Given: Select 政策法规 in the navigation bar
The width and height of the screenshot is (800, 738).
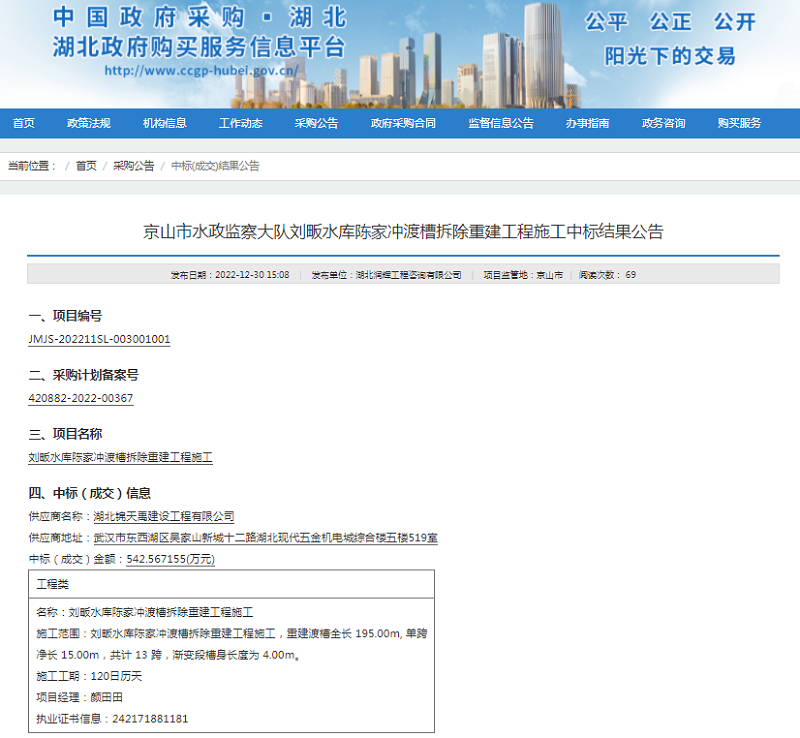Looking at the screenshot, I should [x=89, y=123].
